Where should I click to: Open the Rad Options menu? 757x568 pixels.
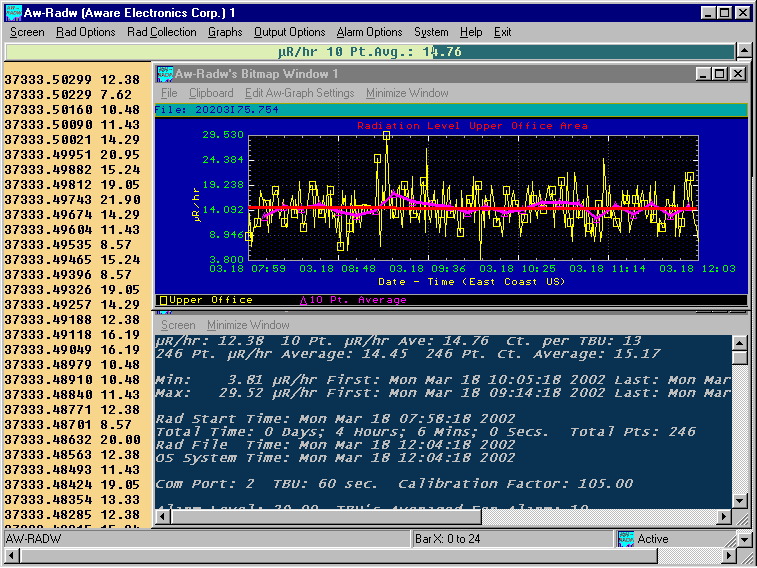click(x=85, y=32)
